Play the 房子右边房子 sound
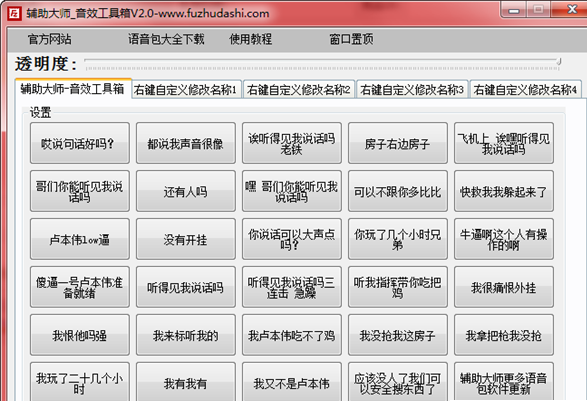 coord(398,143)
